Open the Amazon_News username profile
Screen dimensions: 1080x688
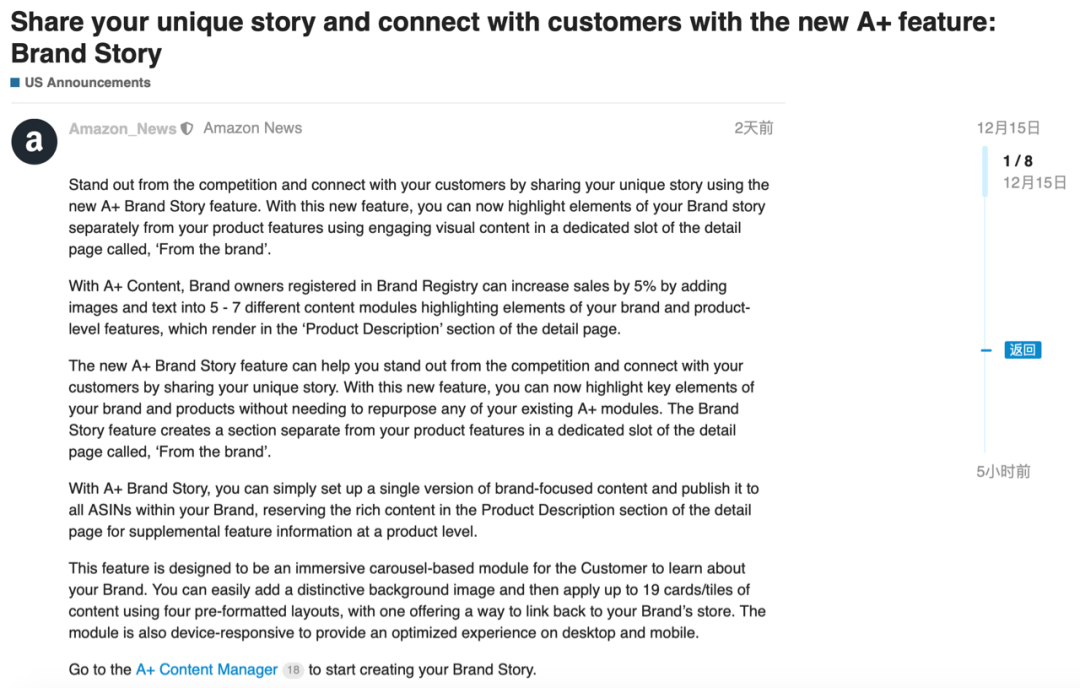pyautogui.click(x=123, y=129)
